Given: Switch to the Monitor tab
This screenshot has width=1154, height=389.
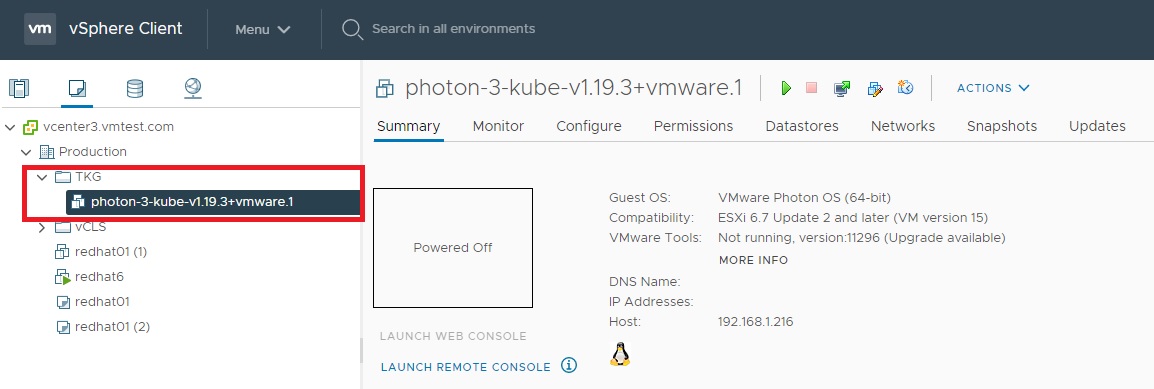Looking at the screenshot, I should coord(498,126).
